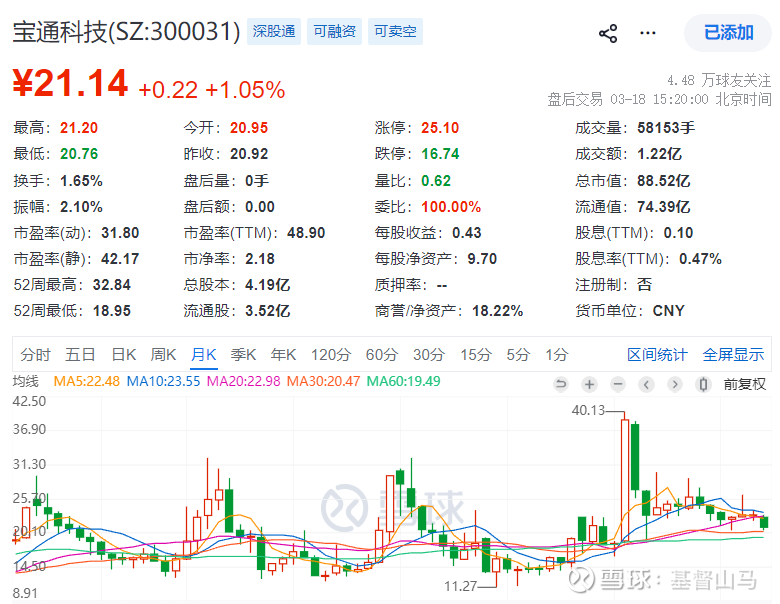Screen dimensions: 780x604
Task: Click the 今开 value 20.95
Action: tap(249, 128)
